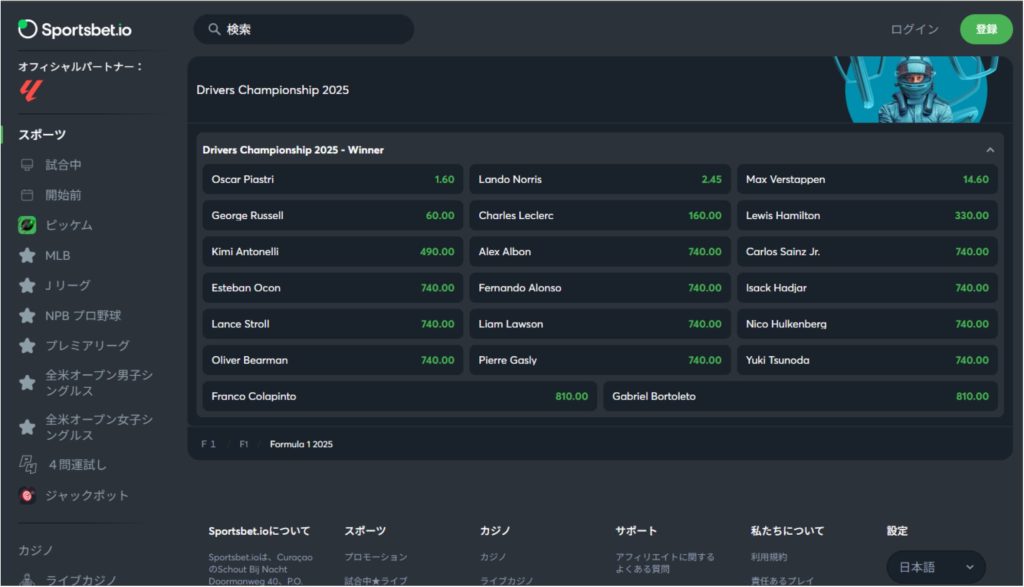
Task: Click the 試合中 live monitor icon
Action: [27, 165]
